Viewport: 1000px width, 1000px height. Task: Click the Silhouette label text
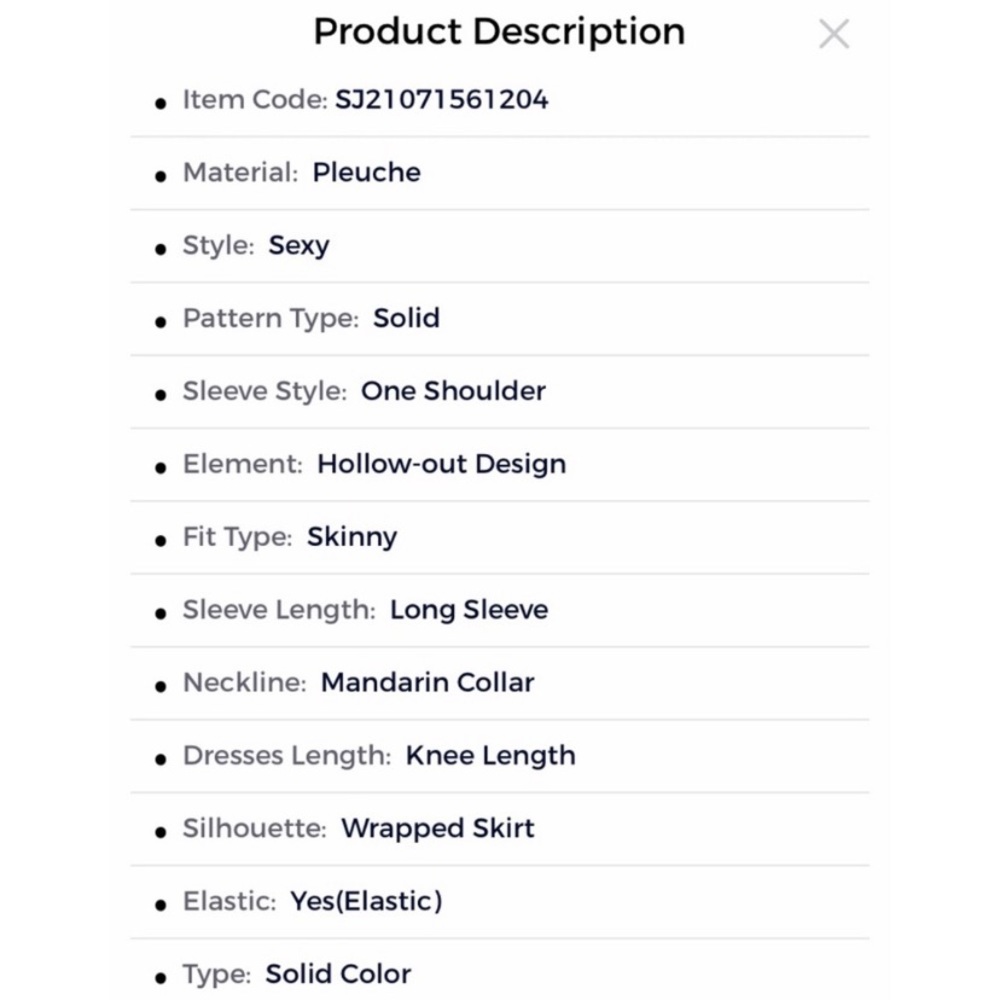pyautogui.click(x=254, y=828)
